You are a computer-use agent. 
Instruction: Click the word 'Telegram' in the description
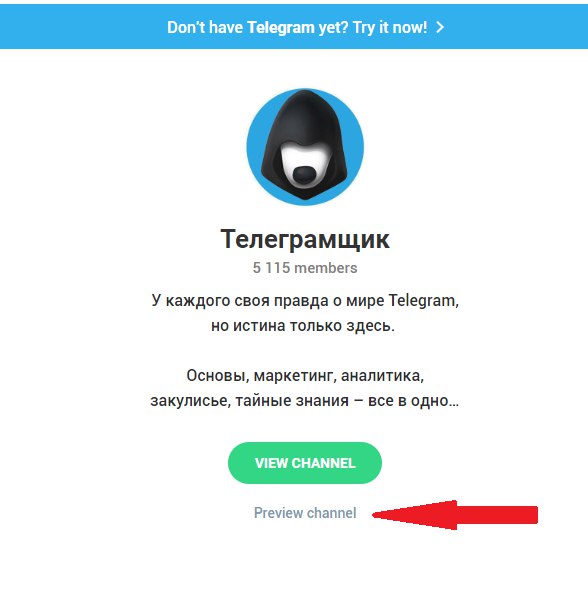423,301
